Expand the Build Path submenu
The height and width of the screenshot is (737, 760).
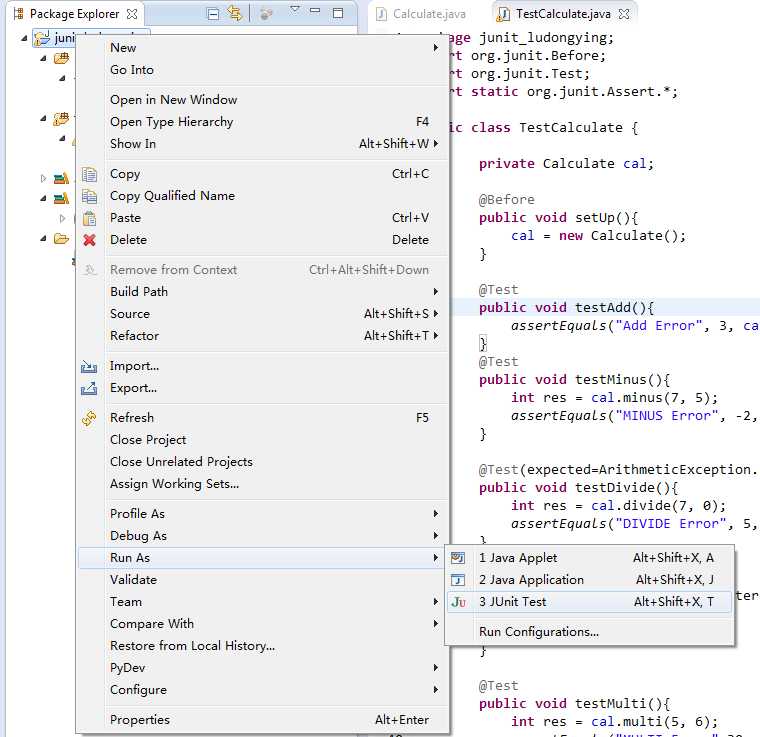[x=263, y=292]
